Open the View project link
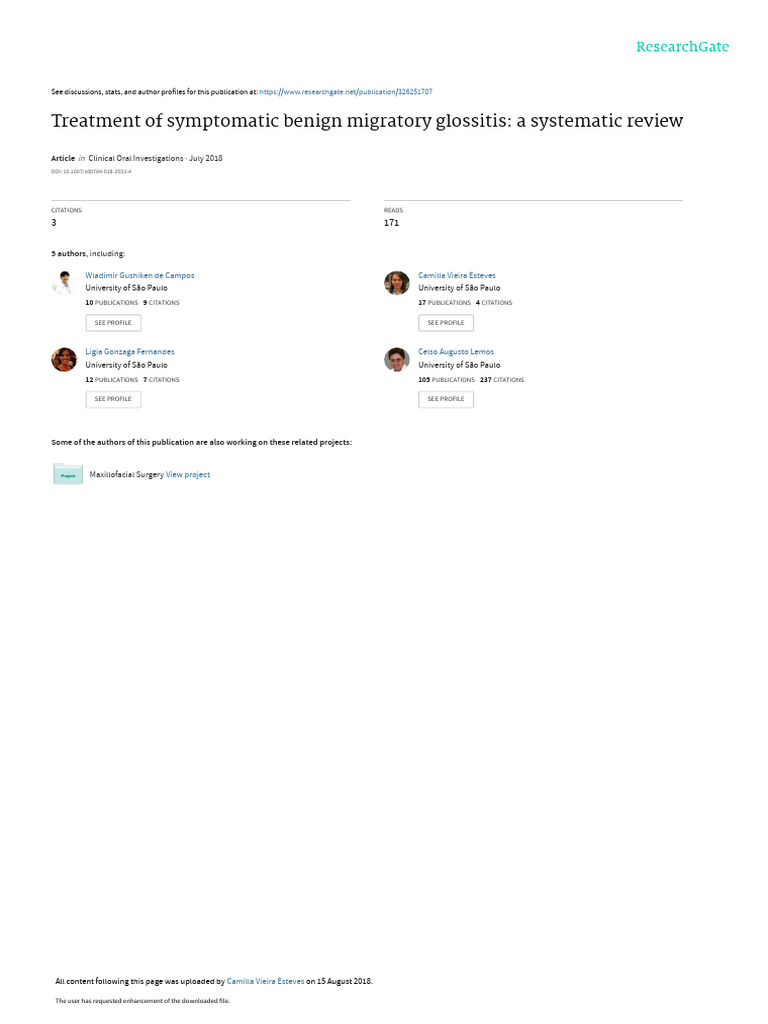 [x=188, y=475]
